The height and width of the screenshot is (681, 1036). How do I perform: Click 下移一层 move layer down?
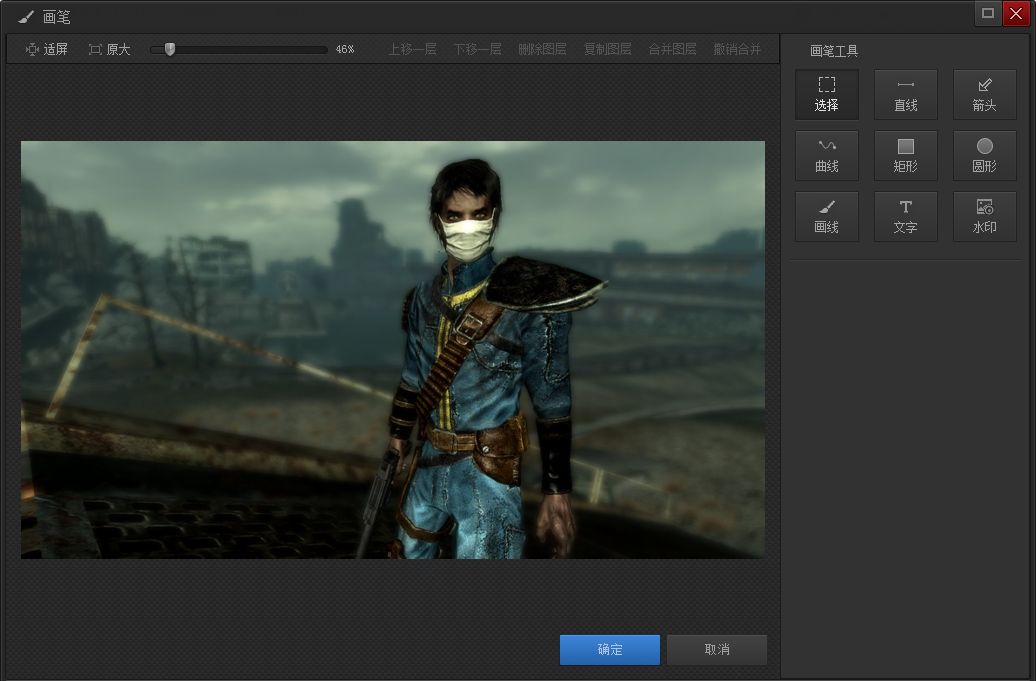[477, 50]
